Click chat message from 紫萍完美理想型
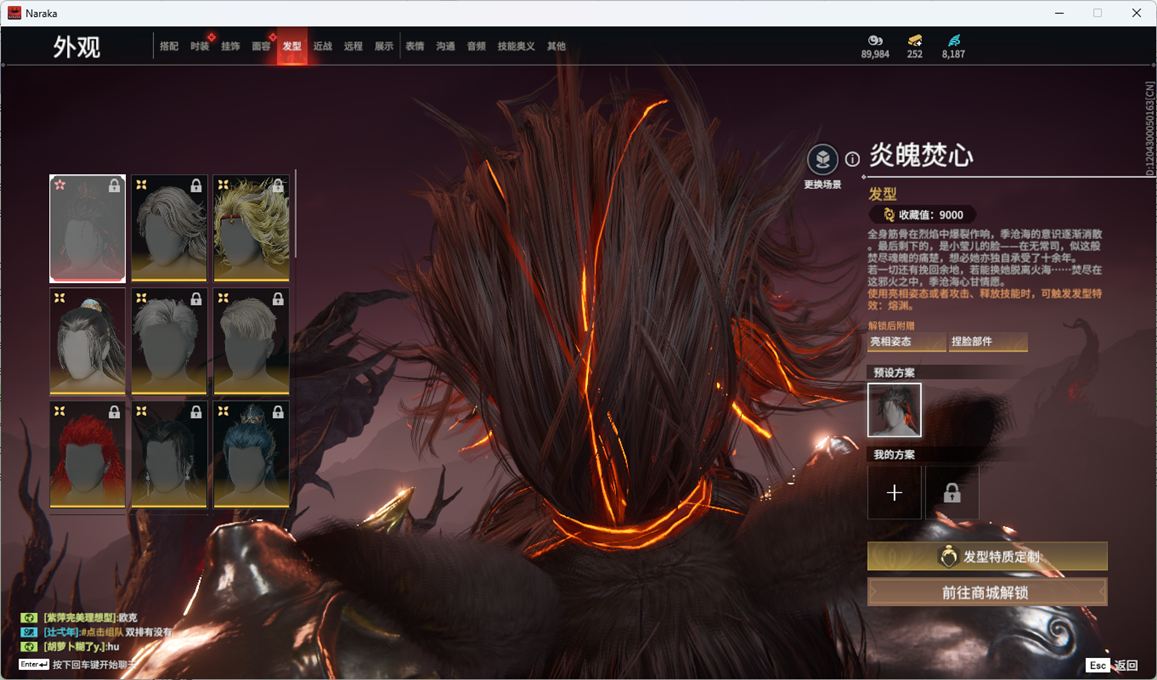The width and height of the screenshot is (1157, 680). coord(90,617)
